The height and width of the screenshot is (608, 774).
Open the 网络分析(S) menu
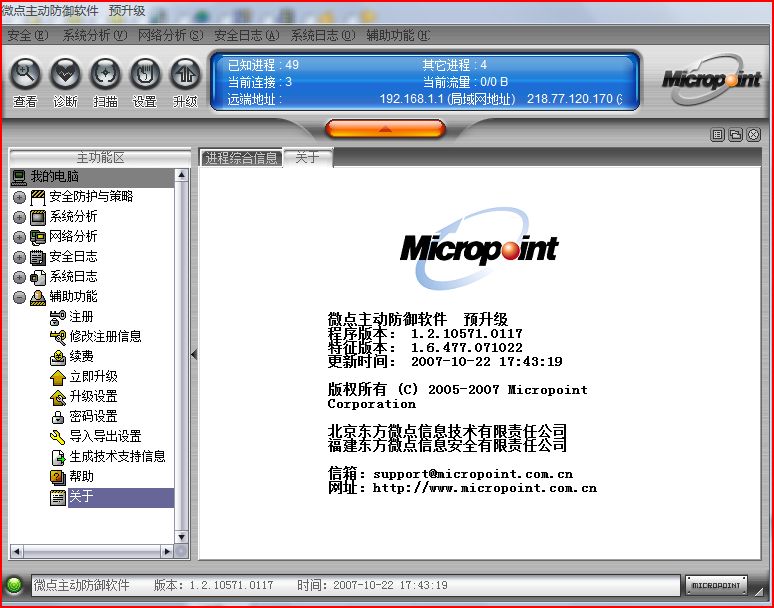170,35
